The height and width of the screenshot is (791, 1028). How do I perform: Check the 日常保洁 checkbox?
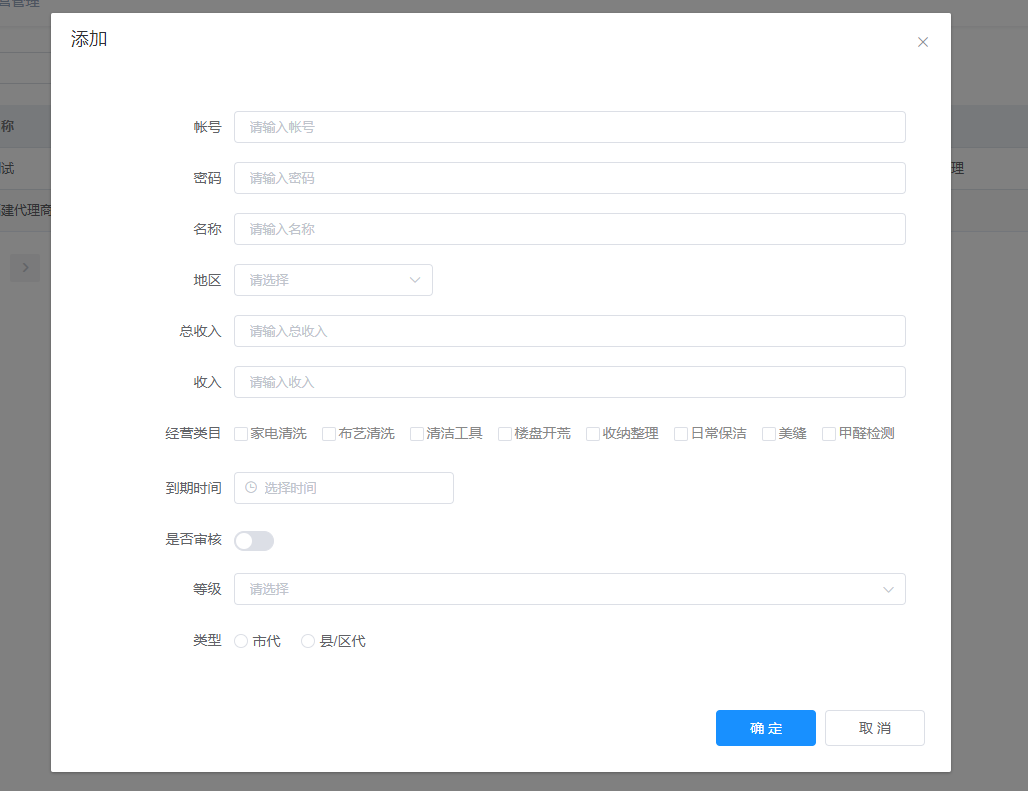(x=681, y=434)
